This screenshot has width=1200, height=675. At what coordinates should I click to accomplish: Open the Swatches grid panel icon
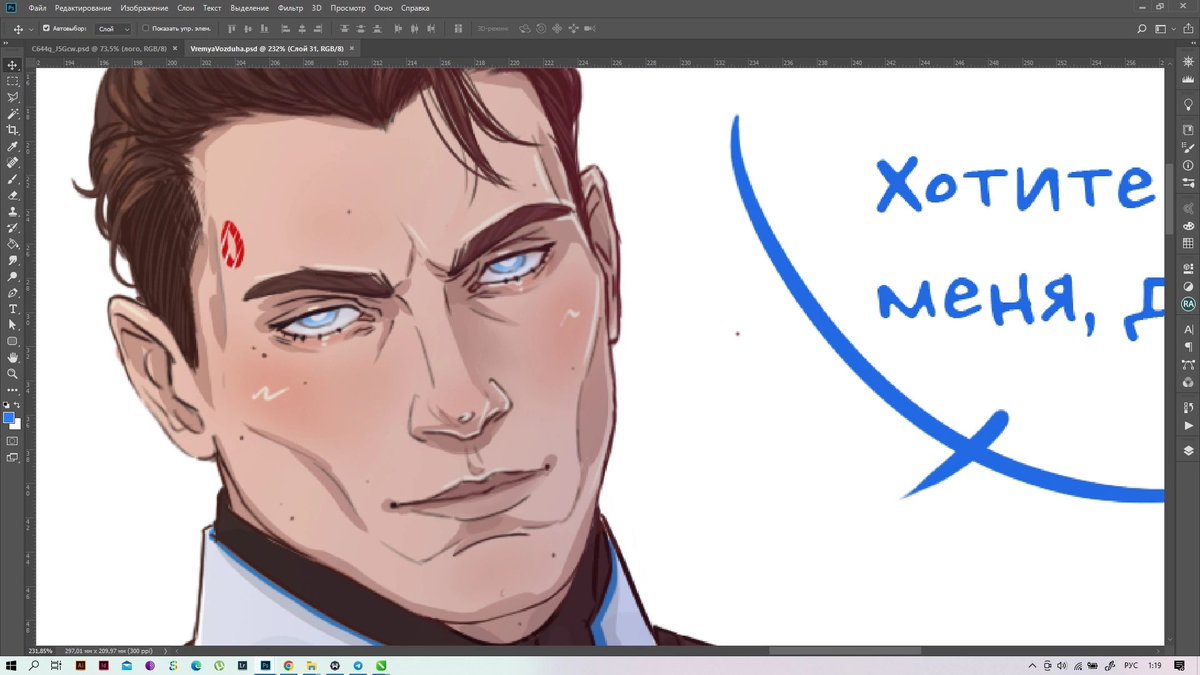click(x=1188, y=243)
